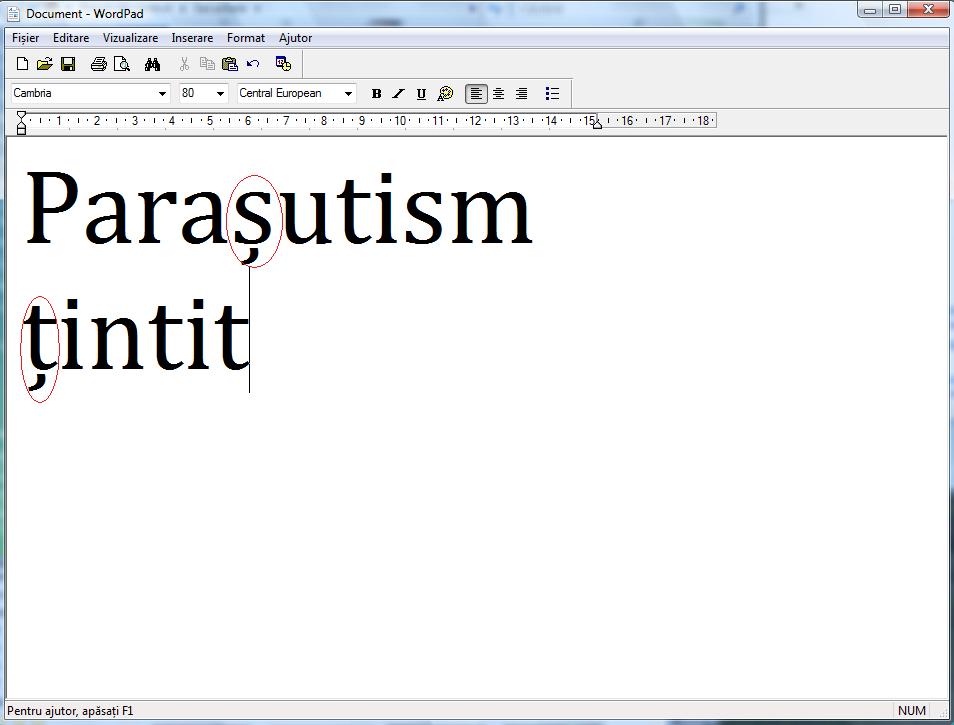Insert date and time
This screenshot has width=954, height=725.
[x=283, y=63]
